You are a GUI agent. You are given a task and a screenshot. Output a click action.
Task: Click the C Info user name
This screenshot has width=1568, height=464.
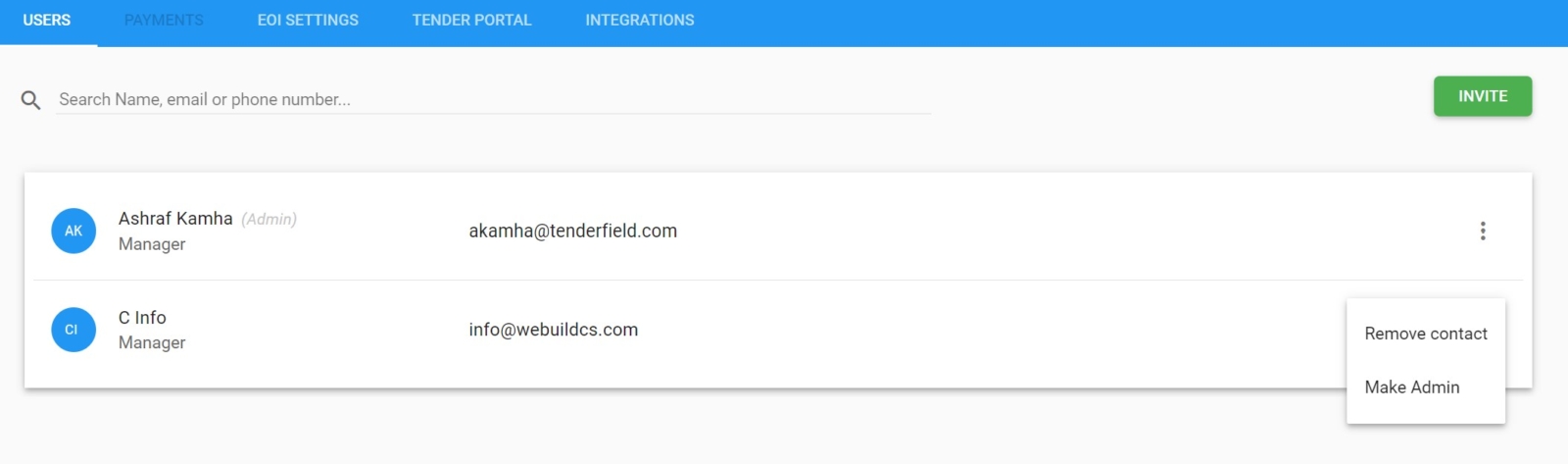142,318
